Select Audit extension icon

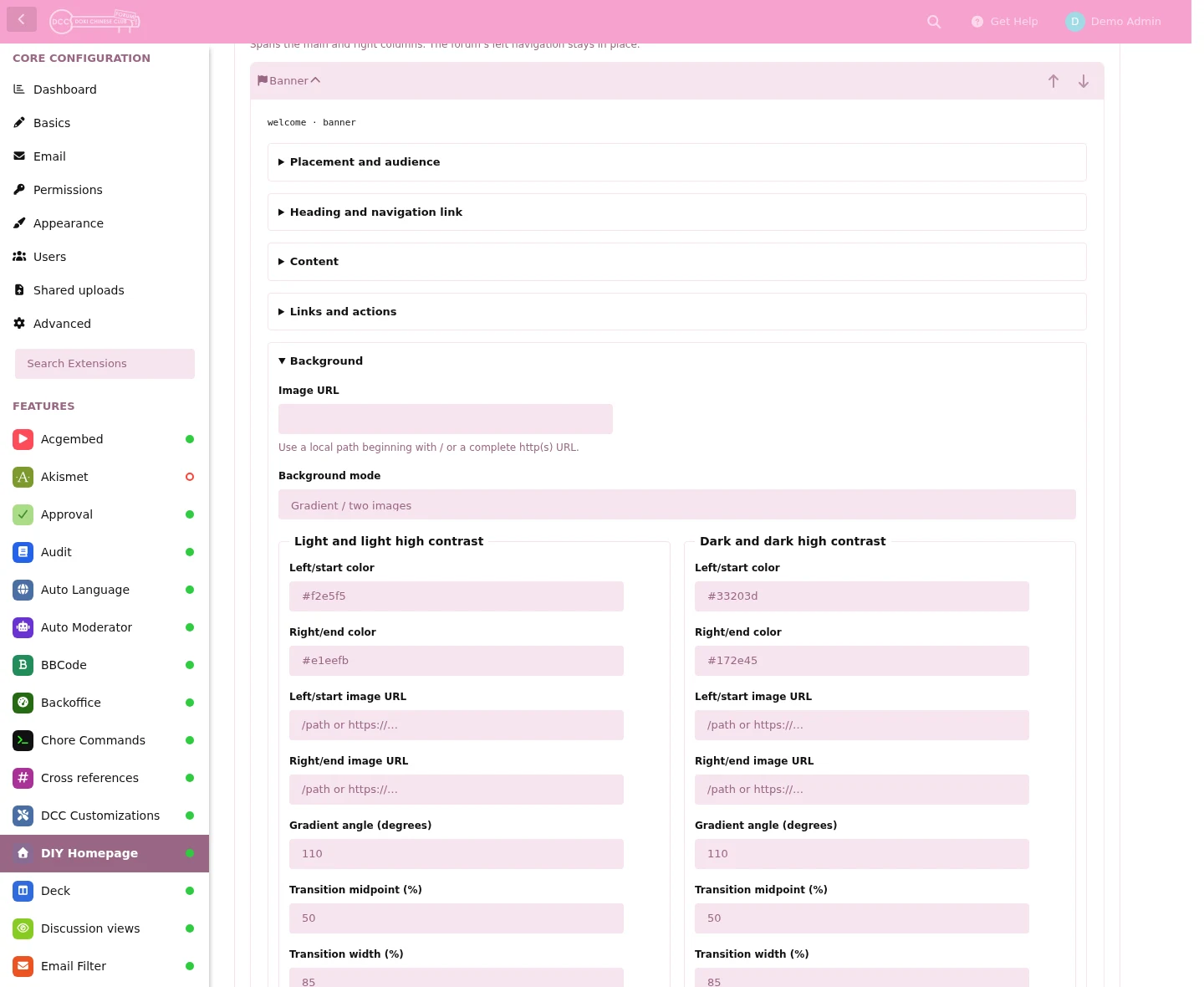pyautogui.click(x=23, y=552)
